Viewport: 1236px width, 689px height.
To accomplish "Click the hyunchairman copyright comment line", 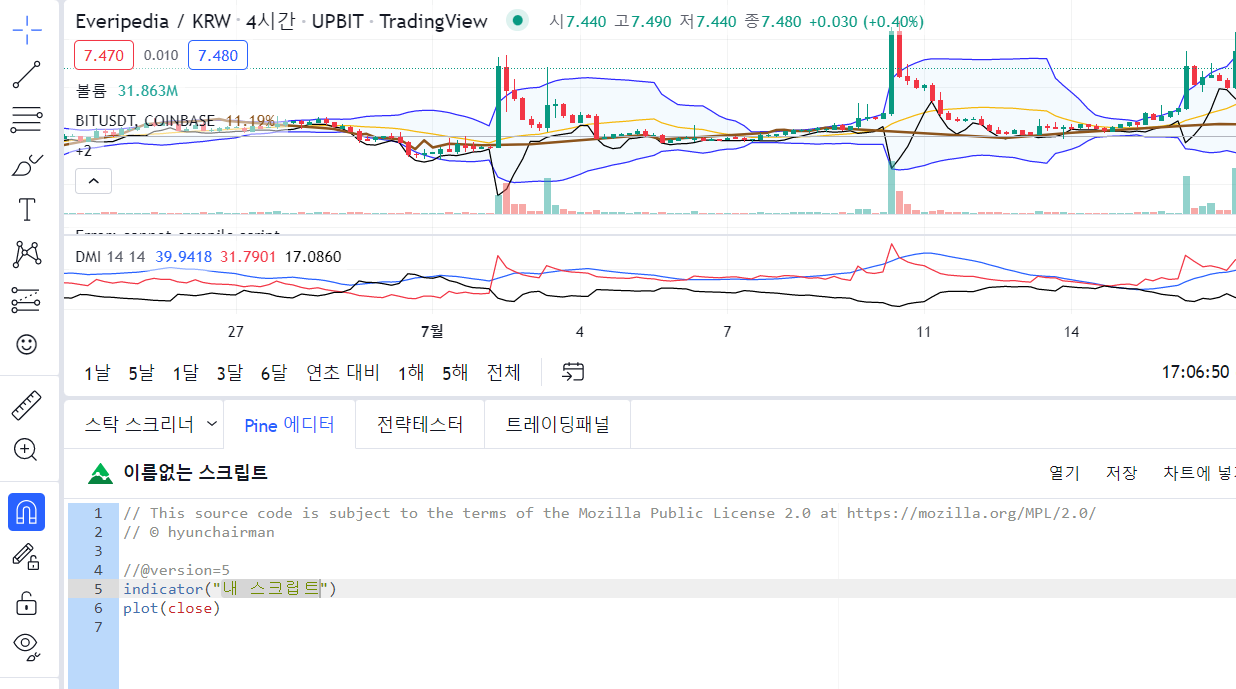I will [198, 532].
